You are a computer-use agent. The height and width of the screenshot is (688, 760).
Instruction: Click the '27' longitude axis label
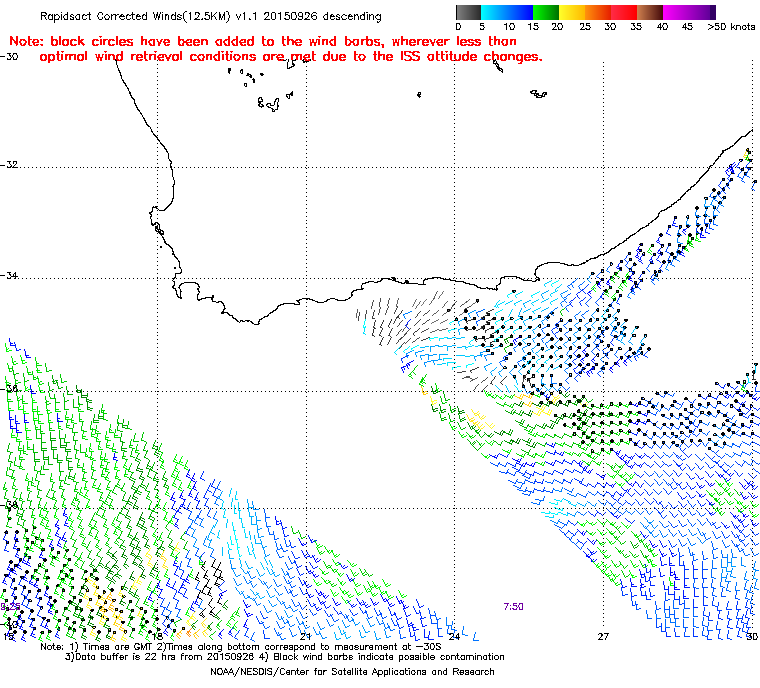[x=603, y=637]
